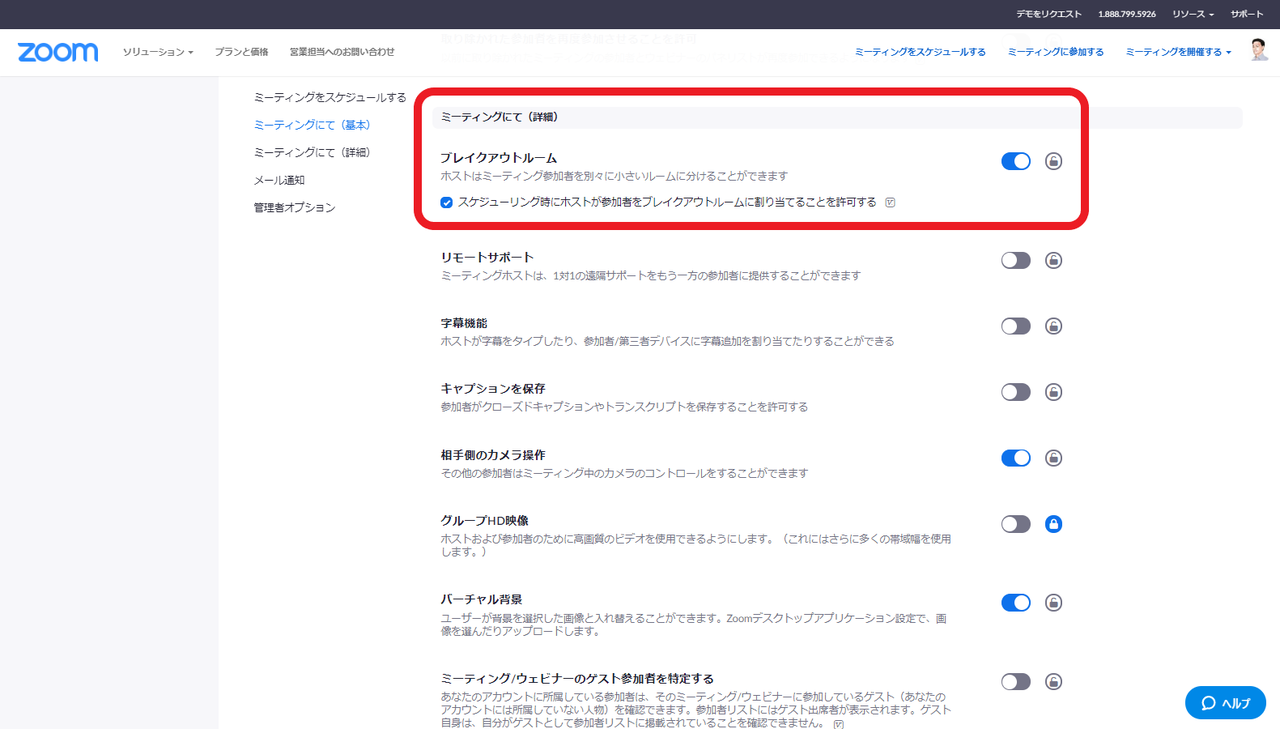Turn off ブレイクアウトルーム toggle
Image resolution: width=1280 pixels, height=729 pixels.
(1016, 161)
